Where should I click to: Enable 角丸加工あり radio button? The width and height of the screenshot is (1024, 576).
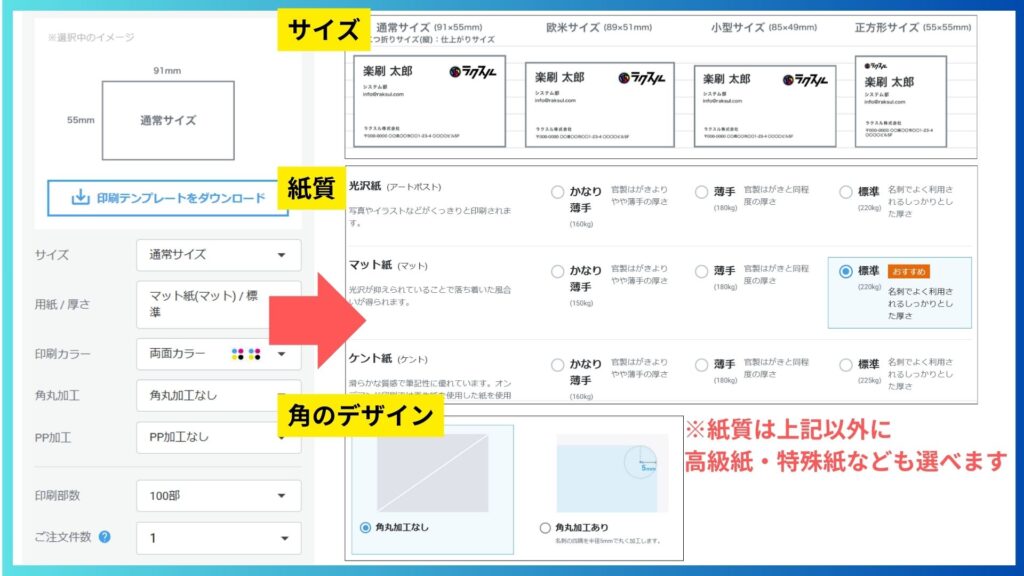pos(545,527)
